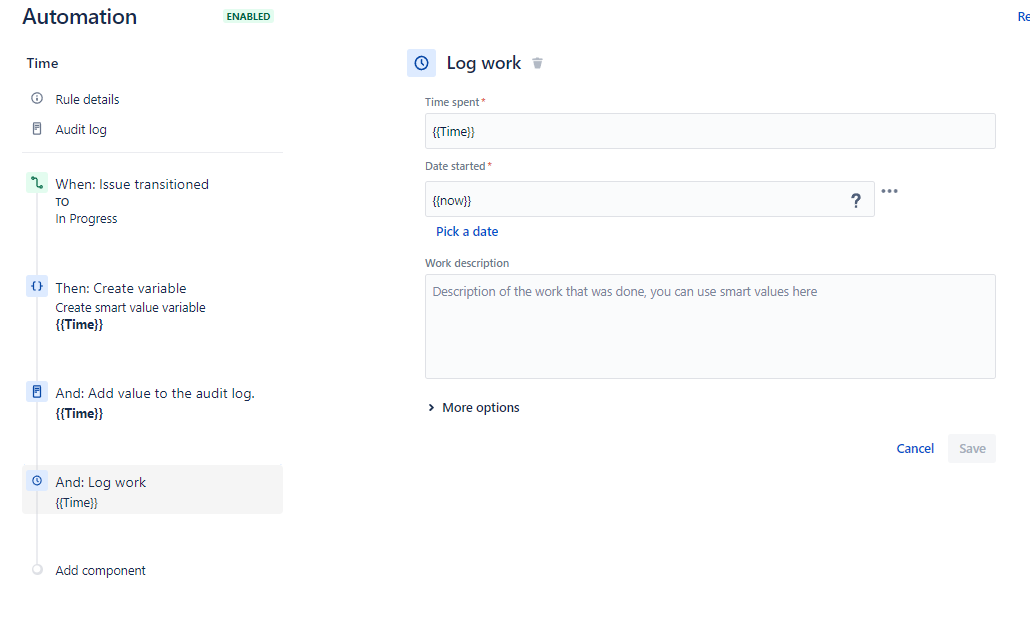The image size is (1030, 623).
Task: Click the Add component circle icon
Action: [x=37, y=570]
